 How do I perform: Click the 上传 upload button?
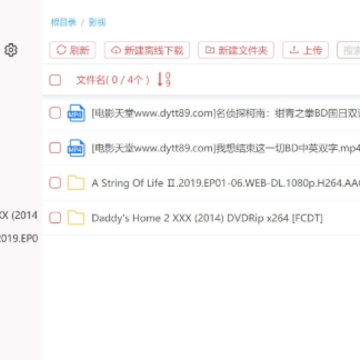pyautogui.click(x=306, y=50)
